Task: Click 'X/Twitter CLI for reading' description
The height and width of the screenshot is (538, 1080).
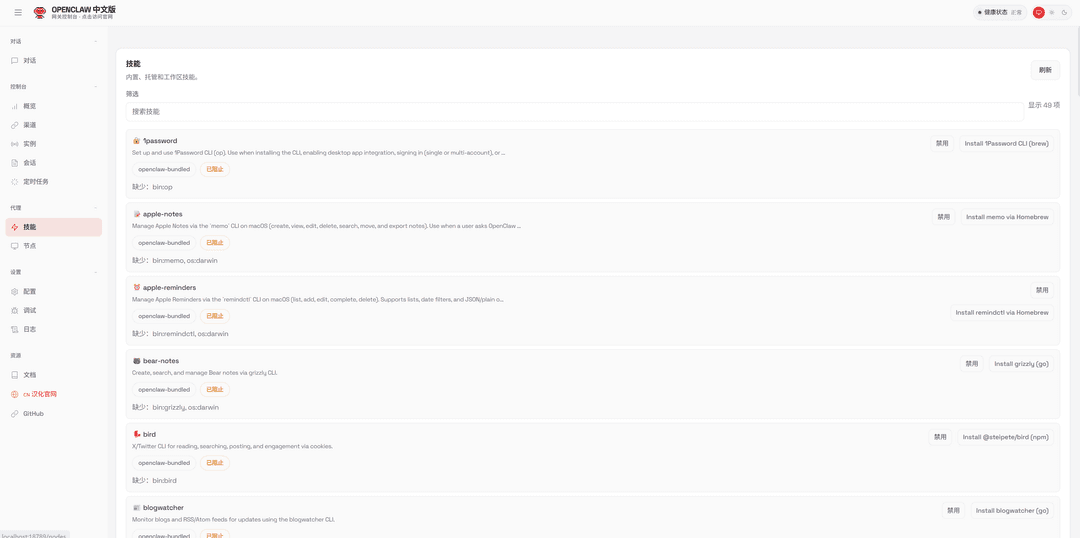Action: point(232,446)
